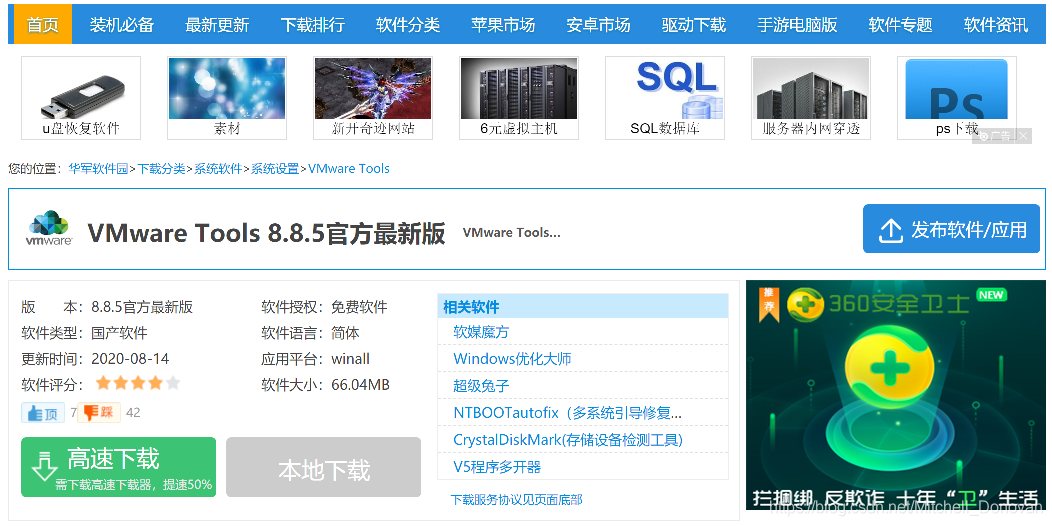The height and width of the screenshot is (526, 1052).
Task: Click the VMware Tools breadcrumb link
Action: tap(349, 168)
